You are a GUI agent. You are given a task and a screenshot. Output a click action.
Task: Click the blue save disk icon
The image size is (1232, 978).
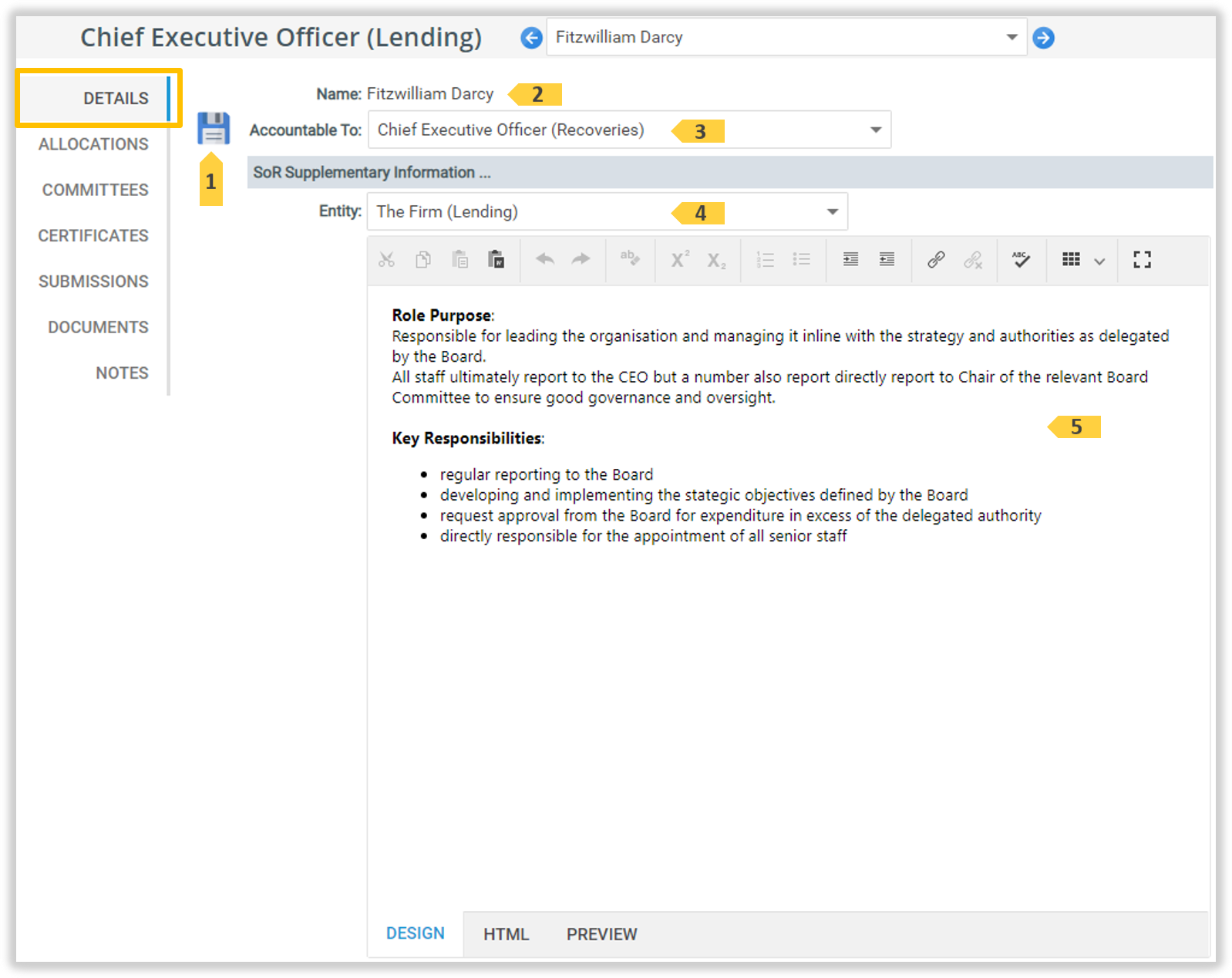coord(213,128)
